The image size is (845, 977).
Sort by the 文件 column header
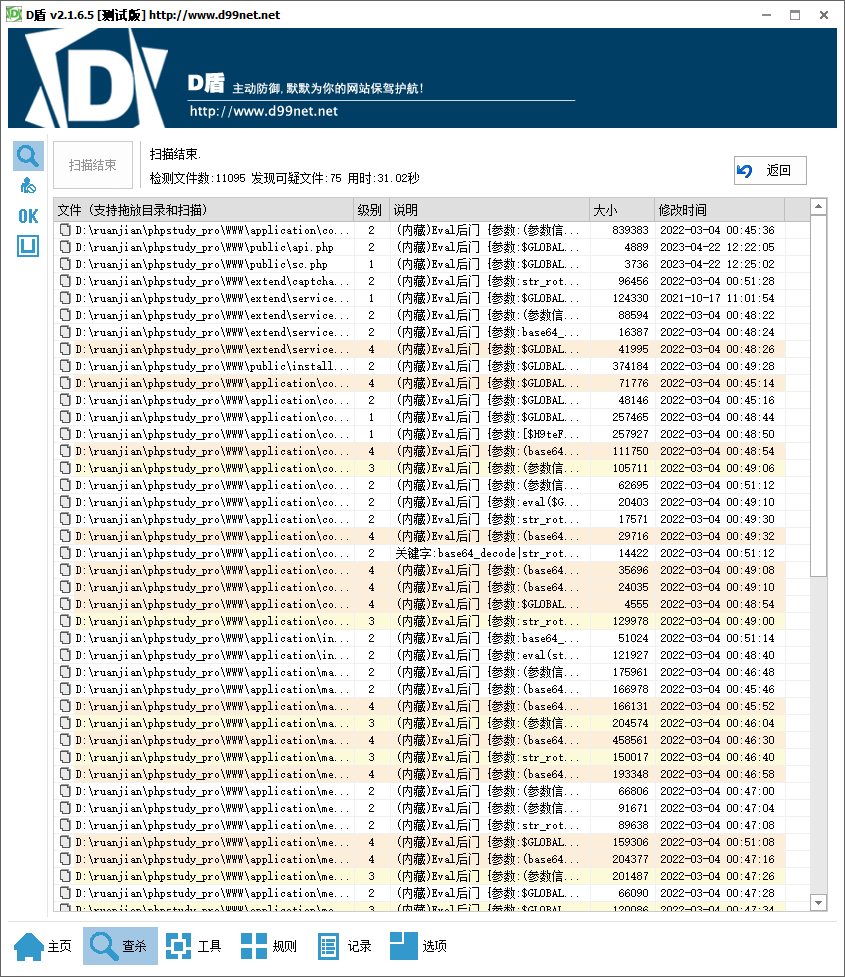(203, 210)
